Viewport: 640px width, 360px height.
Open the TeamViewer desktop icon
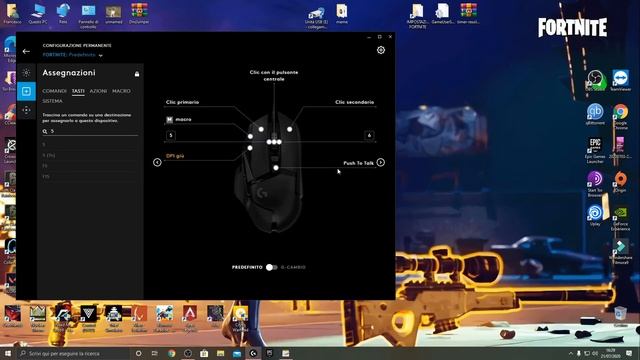pos(620,80)
